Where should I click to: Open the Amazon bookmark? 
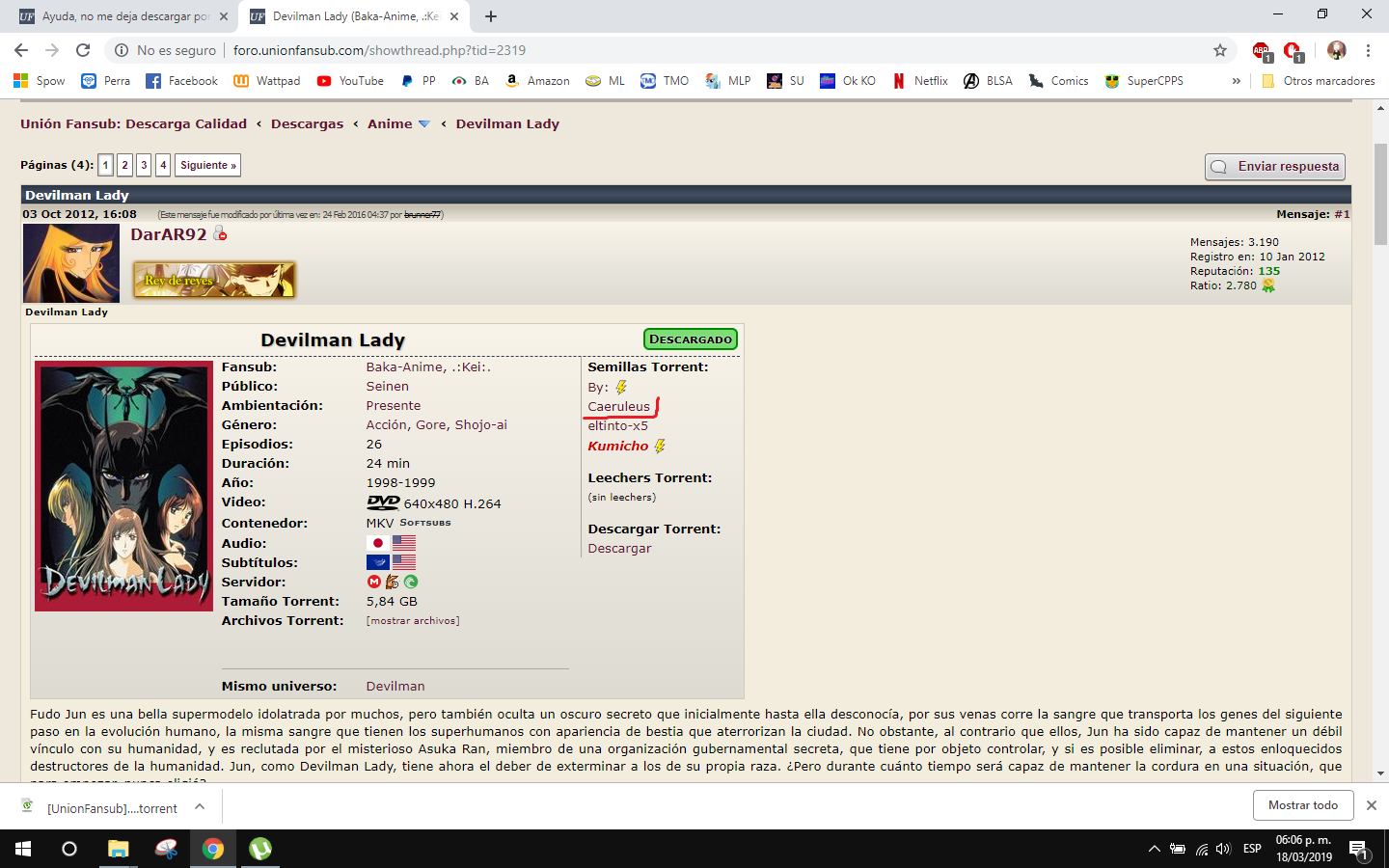pos(537,81)
